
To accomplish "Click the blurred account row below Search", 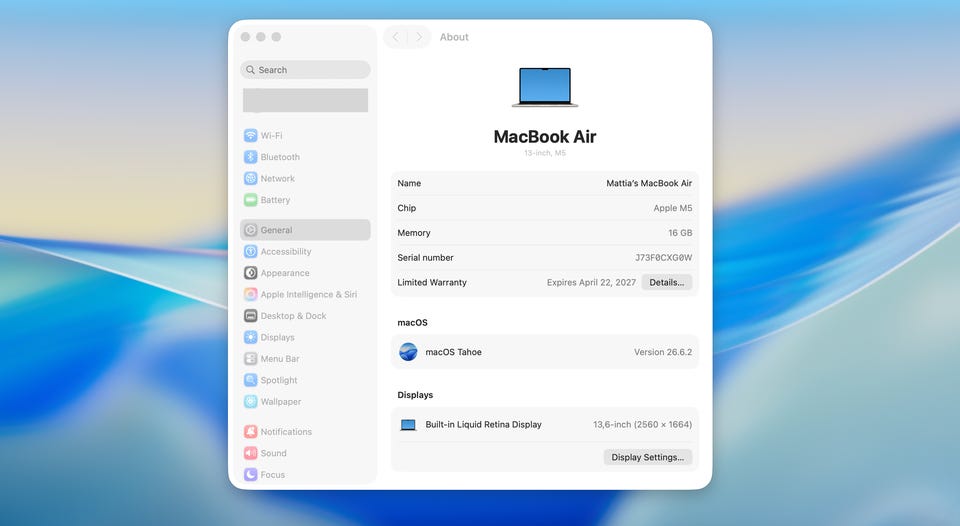I will (x=306, y=100).
